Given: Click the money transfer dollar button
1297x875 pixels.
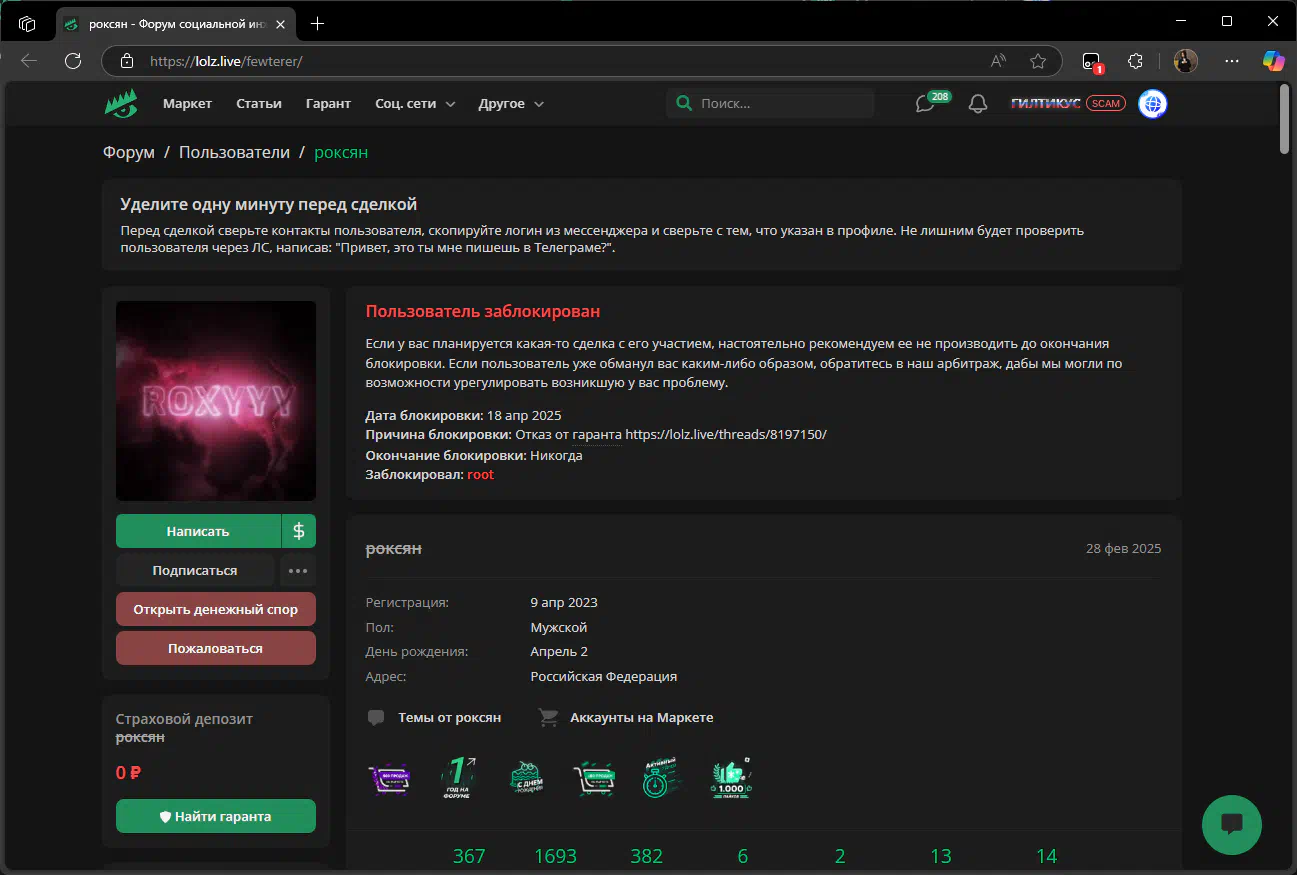Looking at the screenshot, I should pos(299,531).
